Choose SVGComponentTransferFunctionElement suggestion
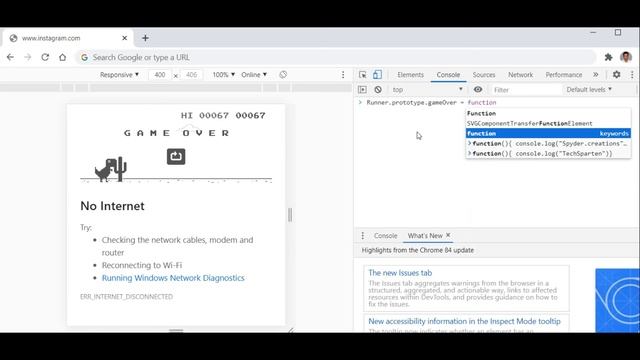 click(548, 123)
